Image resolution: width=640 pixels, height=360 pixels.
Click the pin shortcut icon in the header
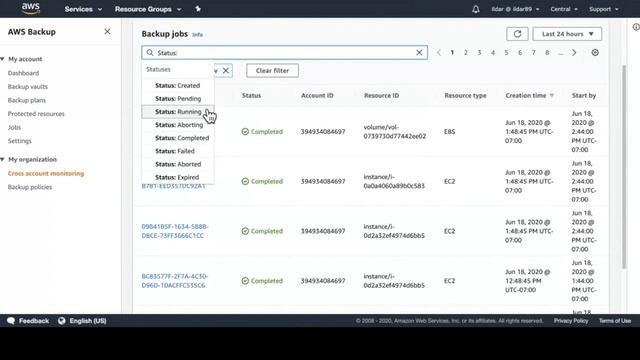tap(198, 9)
